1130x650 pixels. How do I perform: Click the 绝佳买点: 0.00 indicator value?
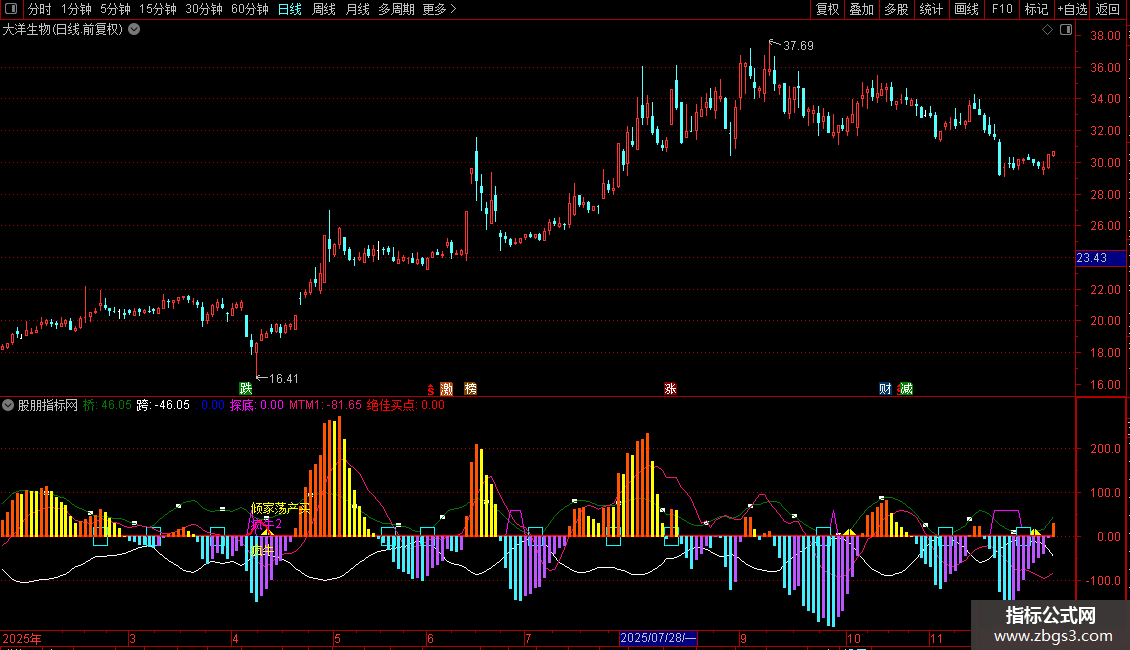(406, 405)
